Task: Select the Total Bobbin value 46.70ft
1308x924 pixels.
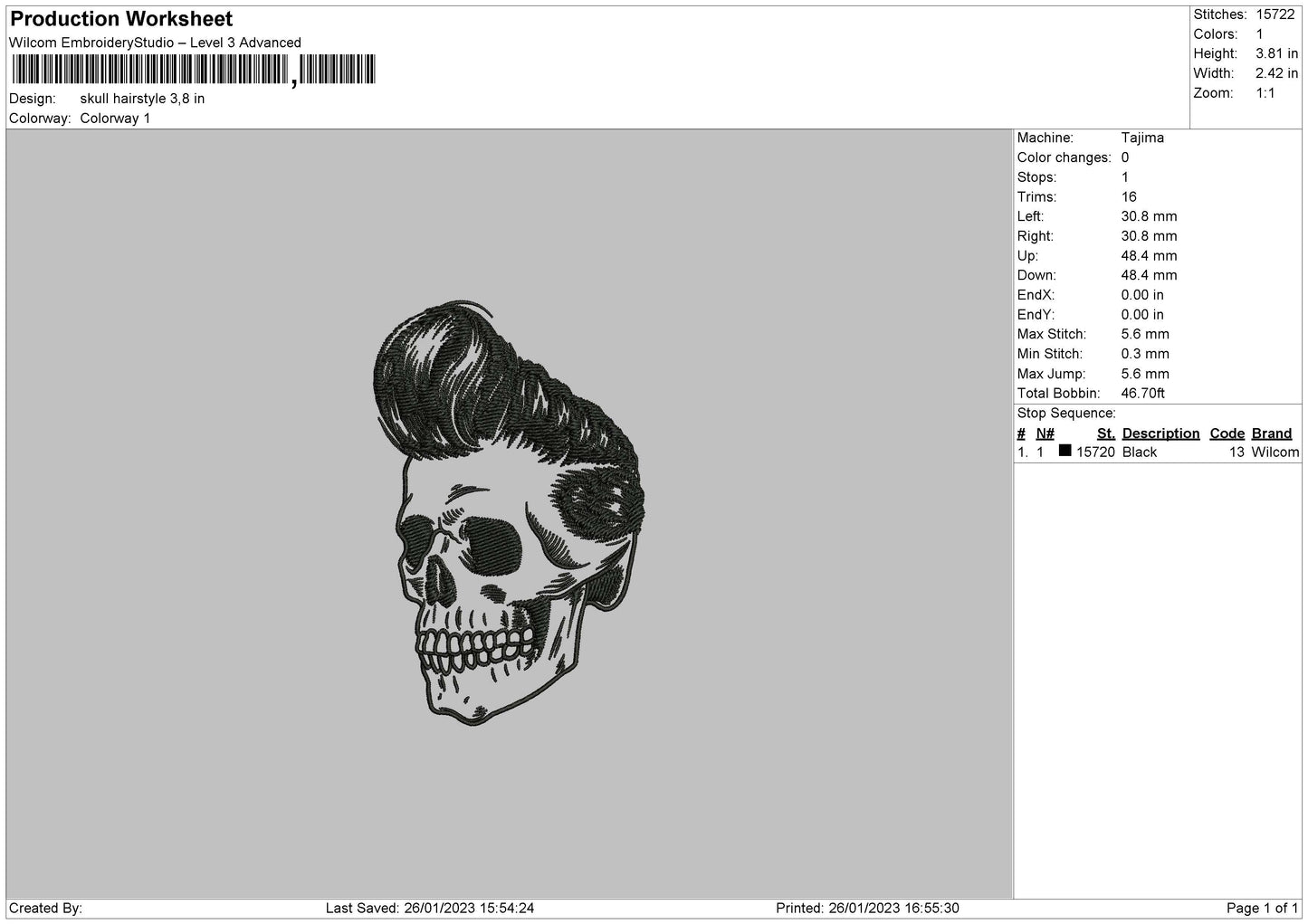Action: (x=1142, y=393)
